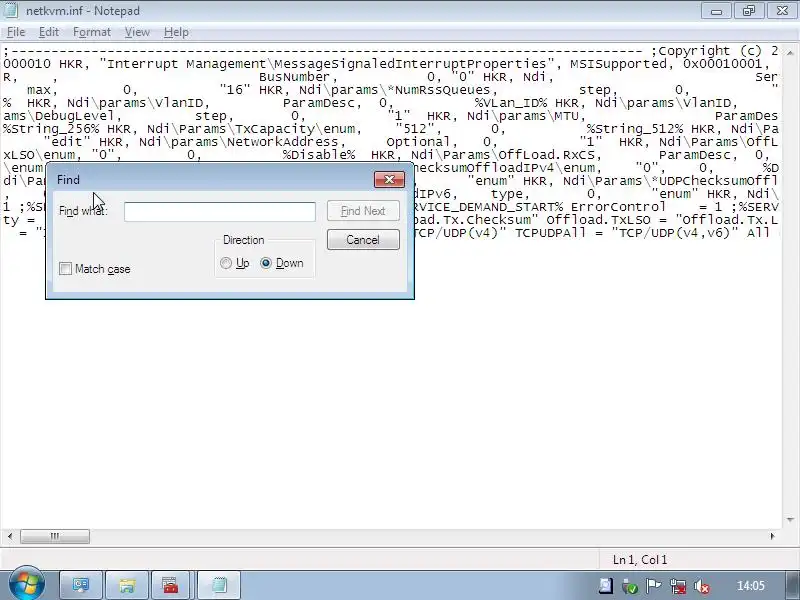Viewport: 800px width, 600px height.
Task: Click the Windows Start orb
Action: click(x=26, y=584)
